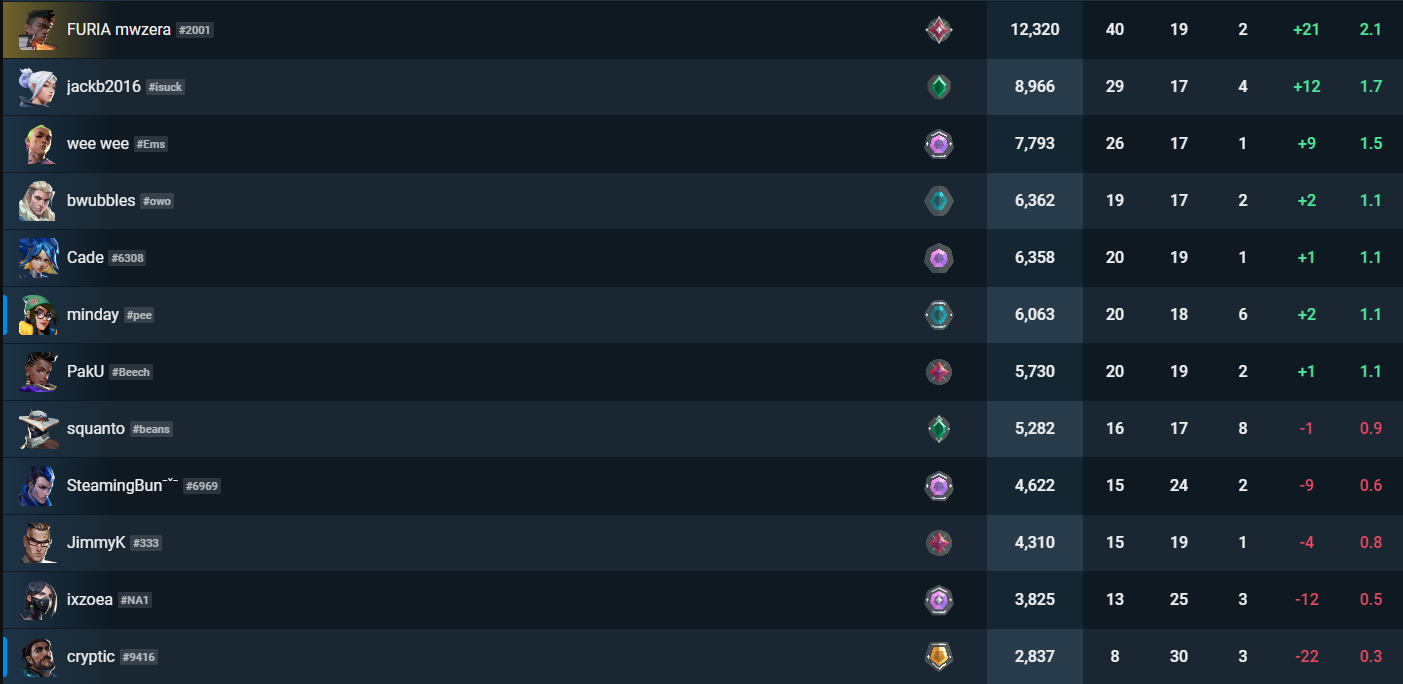
Task: Click the -22 differential for cryptic
Action: tap(1306, 657)
